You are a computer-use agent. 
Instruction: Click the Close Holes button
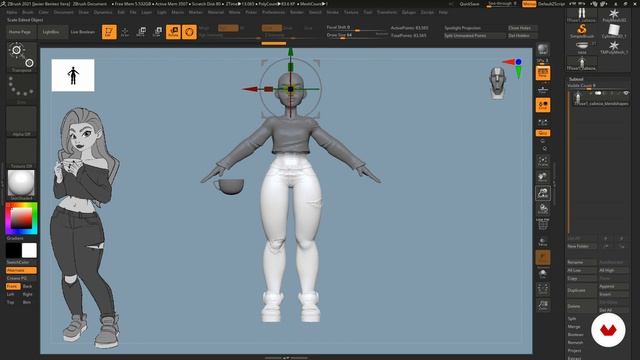[522, 28]
